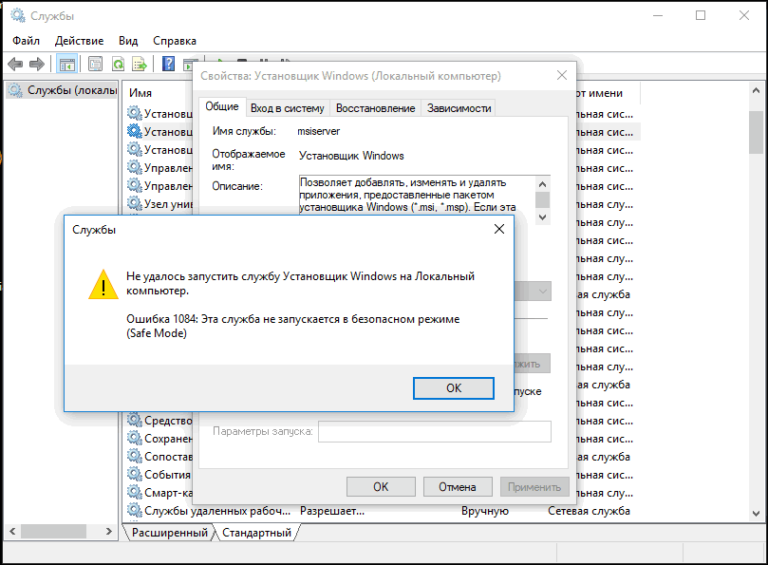768x565 pixels.
Task: Click the gear icon of second Управлен row
Action: point(134,186)
